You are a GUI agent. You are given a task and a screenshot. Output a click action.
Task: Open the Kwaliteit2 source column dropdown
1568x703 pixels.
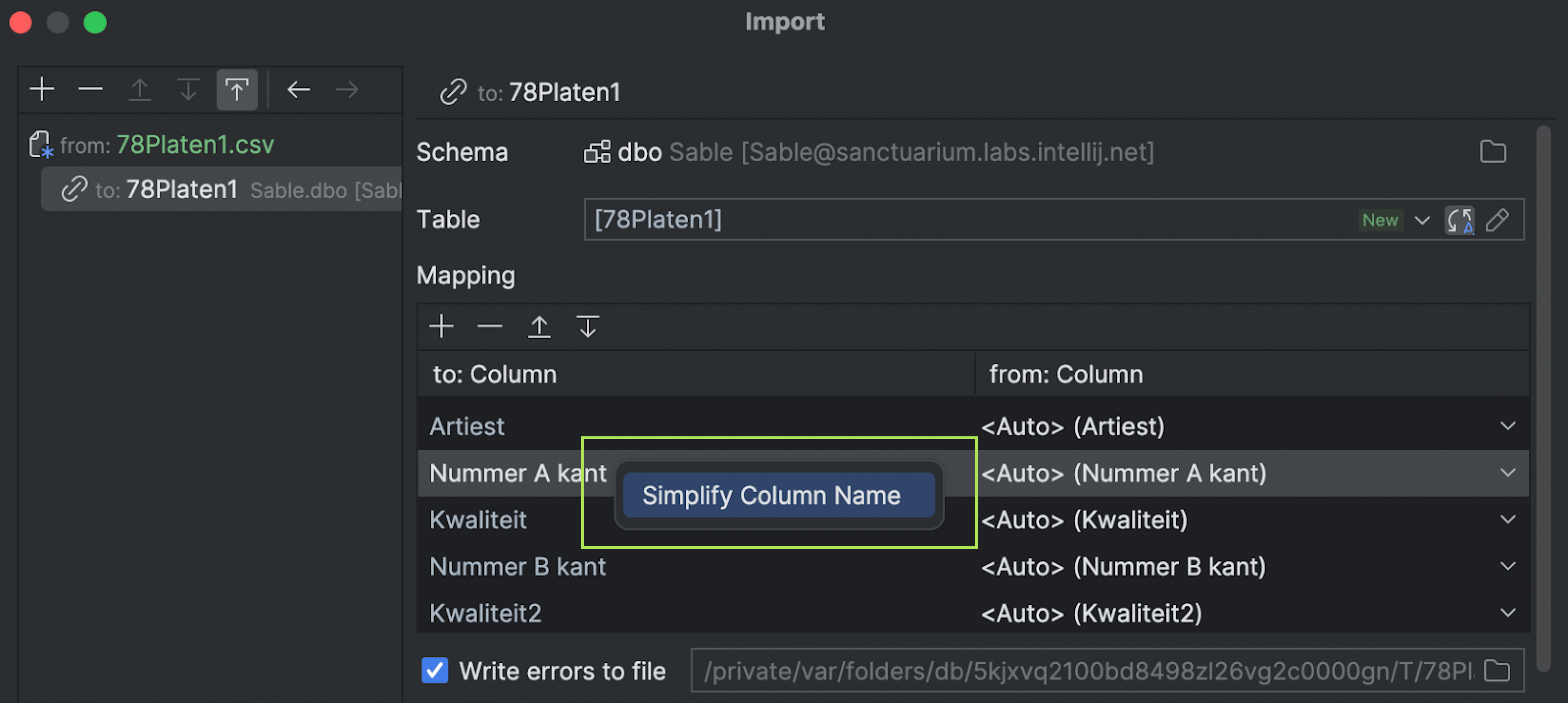[x=1508, y=613]
